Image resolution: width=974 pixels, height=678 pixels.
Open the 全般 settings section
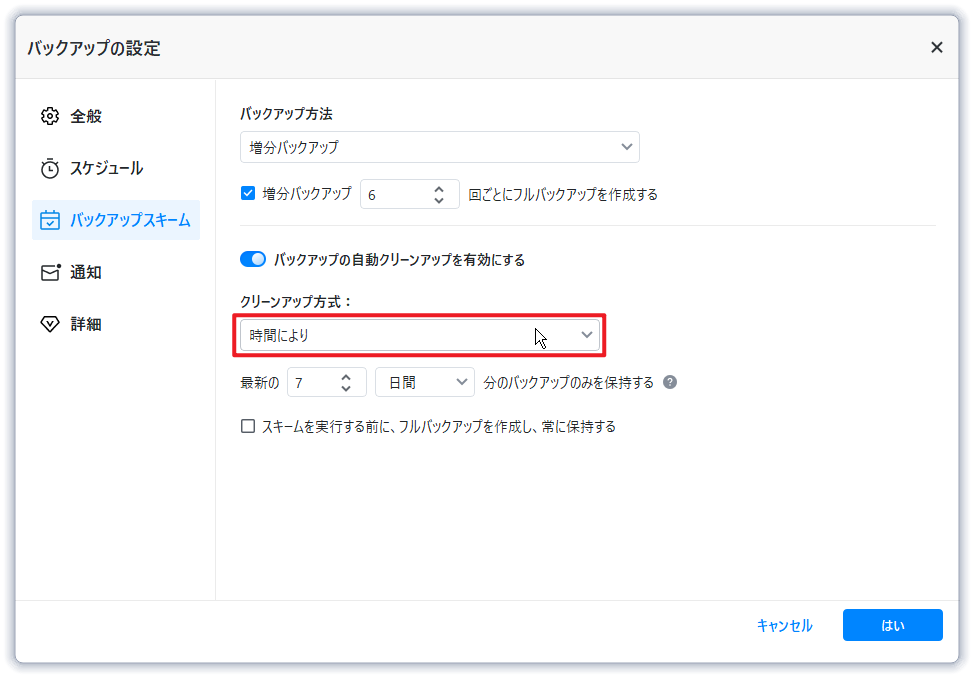[116, 116]
